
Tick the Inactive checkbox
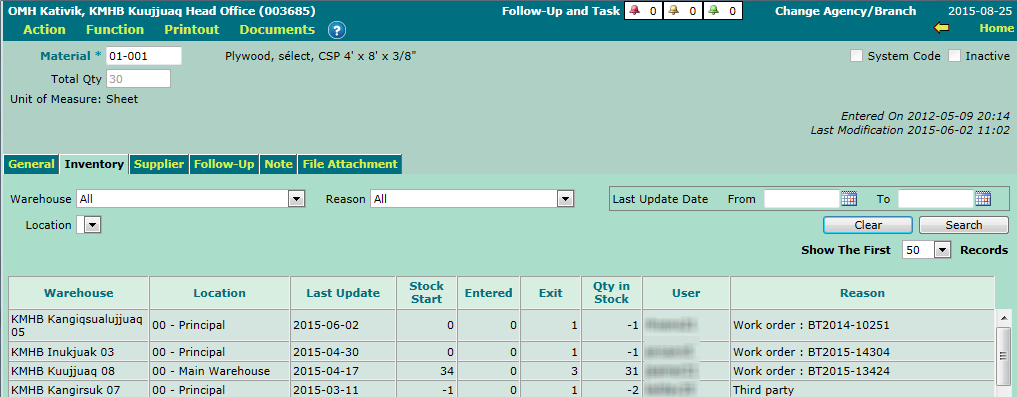pos(954,56)
